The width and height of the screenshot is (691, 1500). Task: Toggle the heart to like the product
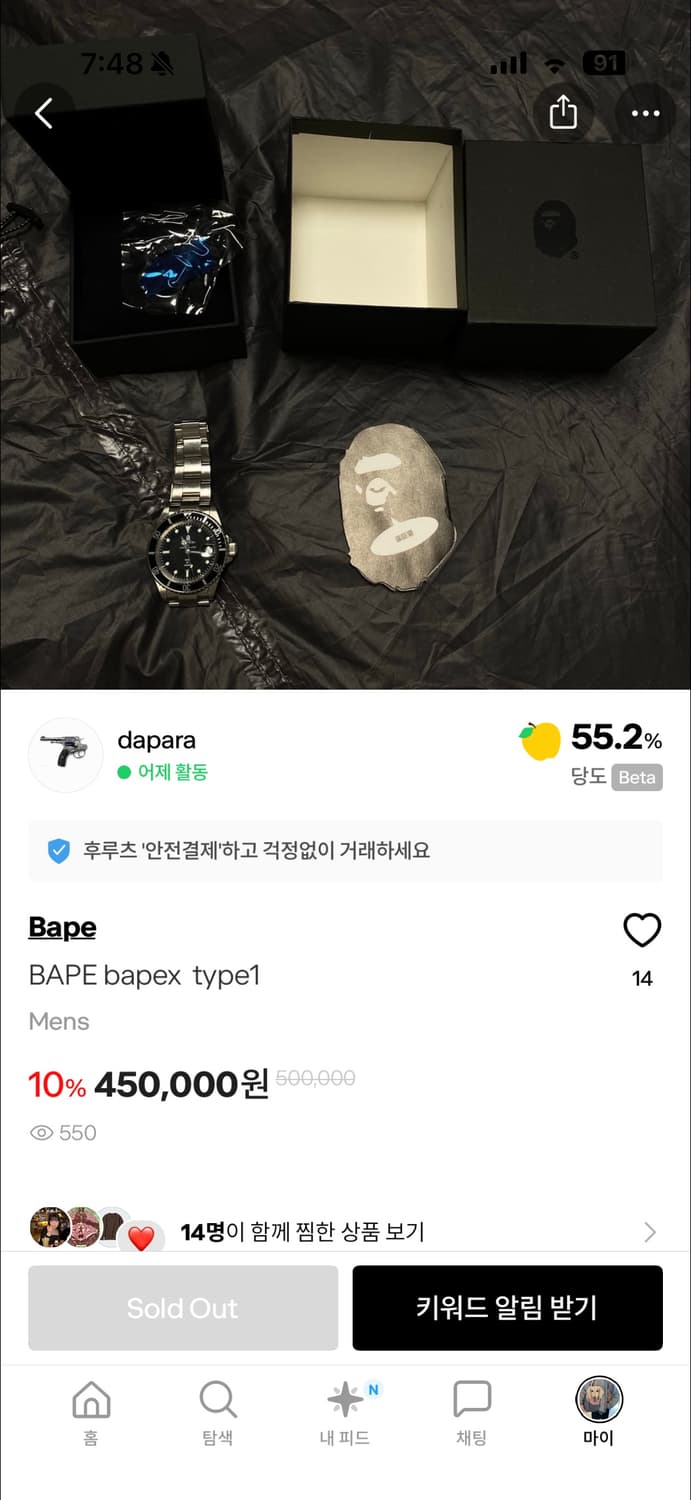coord(642,930)
